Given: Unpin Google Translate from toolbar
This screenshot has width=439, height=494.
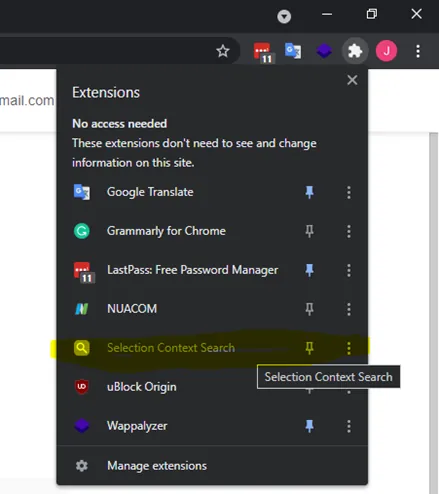Looking at the screenshot, I should 309,192.
